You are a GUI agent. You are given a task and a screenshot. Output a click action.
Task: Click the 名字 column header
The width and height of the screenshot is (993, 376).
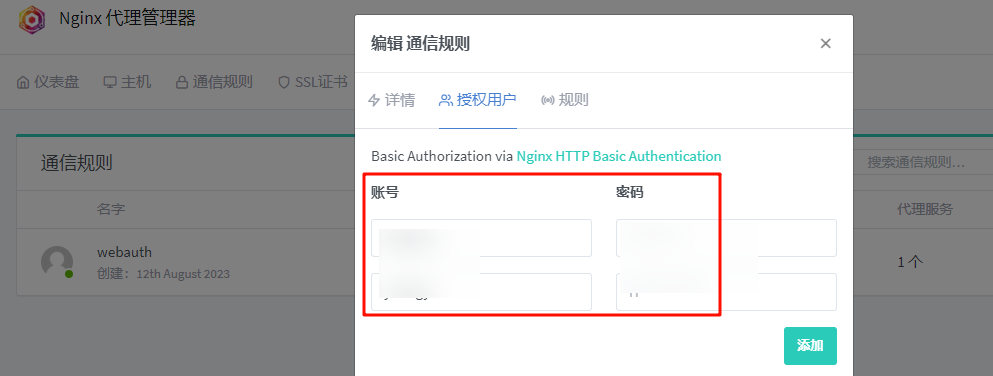click(111, 209)
